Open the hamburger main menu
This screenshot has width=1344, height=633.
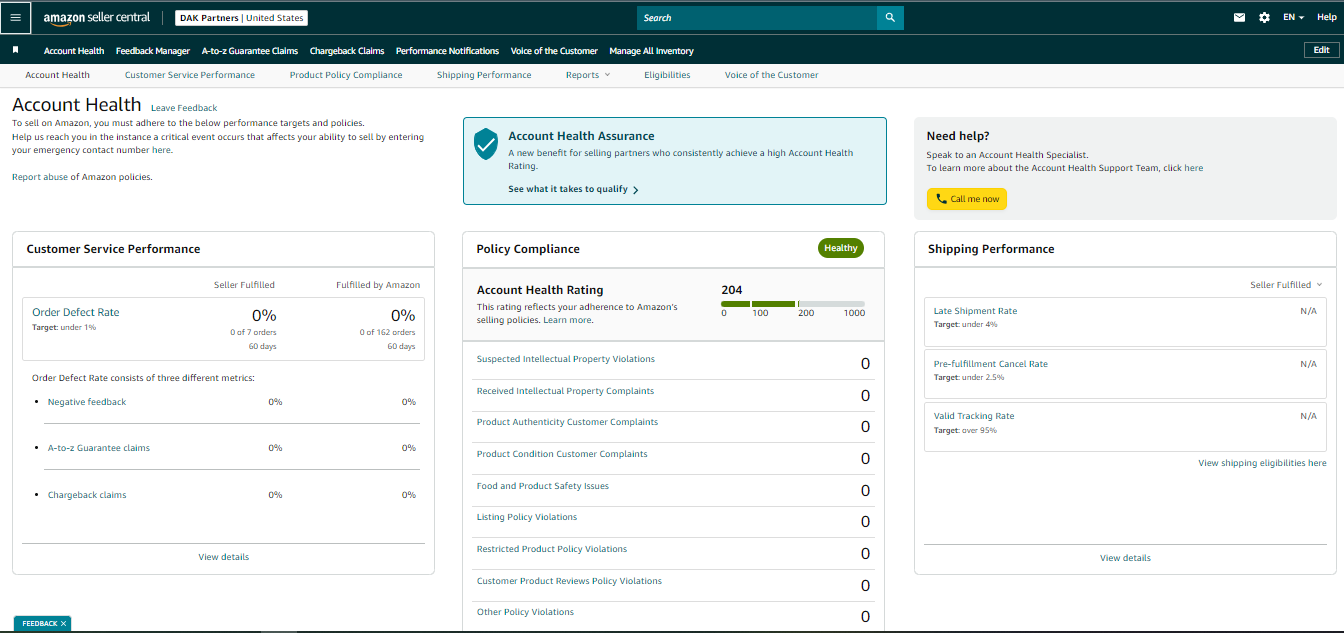tap(15, 17)
